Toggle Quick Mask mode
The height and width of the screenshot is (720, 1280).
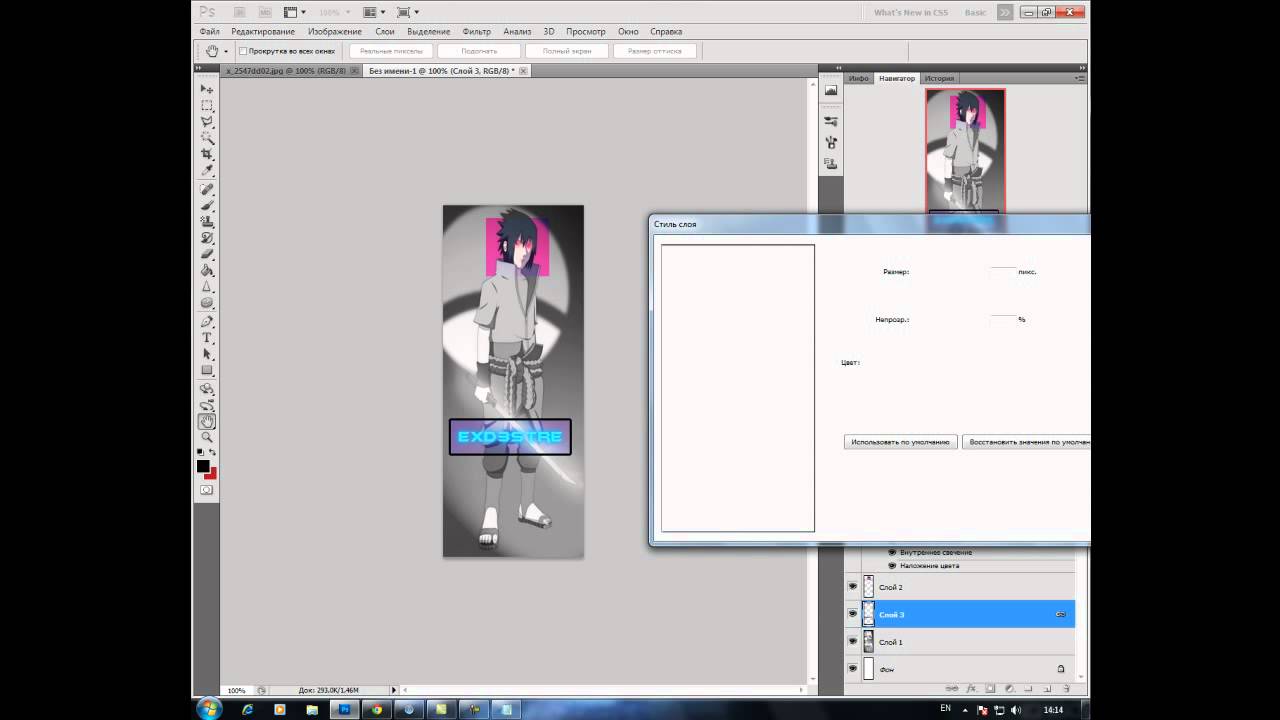[207, 490]
